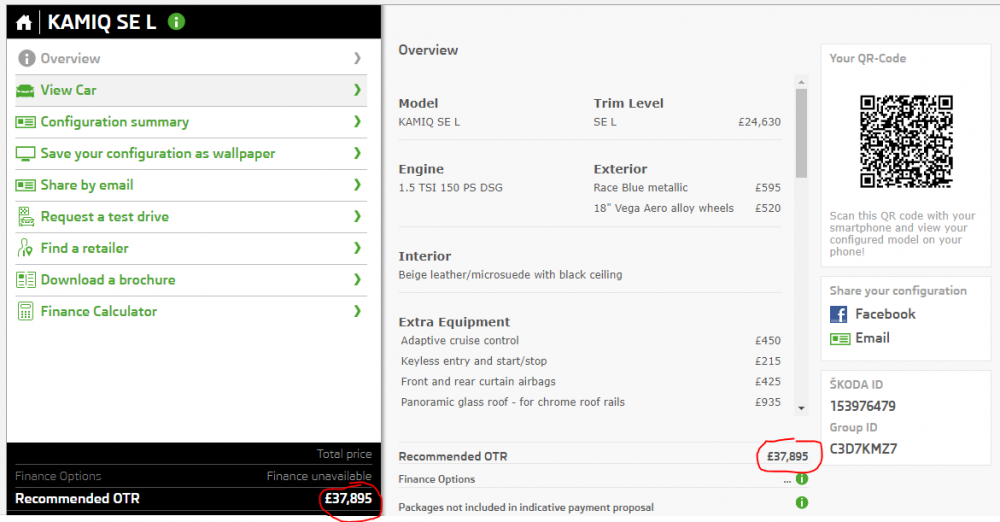Click the Overview info icon
Image resolution: width=1000 pixels, height=522 pixels.
pyautogui.click(x=26, y=58)
